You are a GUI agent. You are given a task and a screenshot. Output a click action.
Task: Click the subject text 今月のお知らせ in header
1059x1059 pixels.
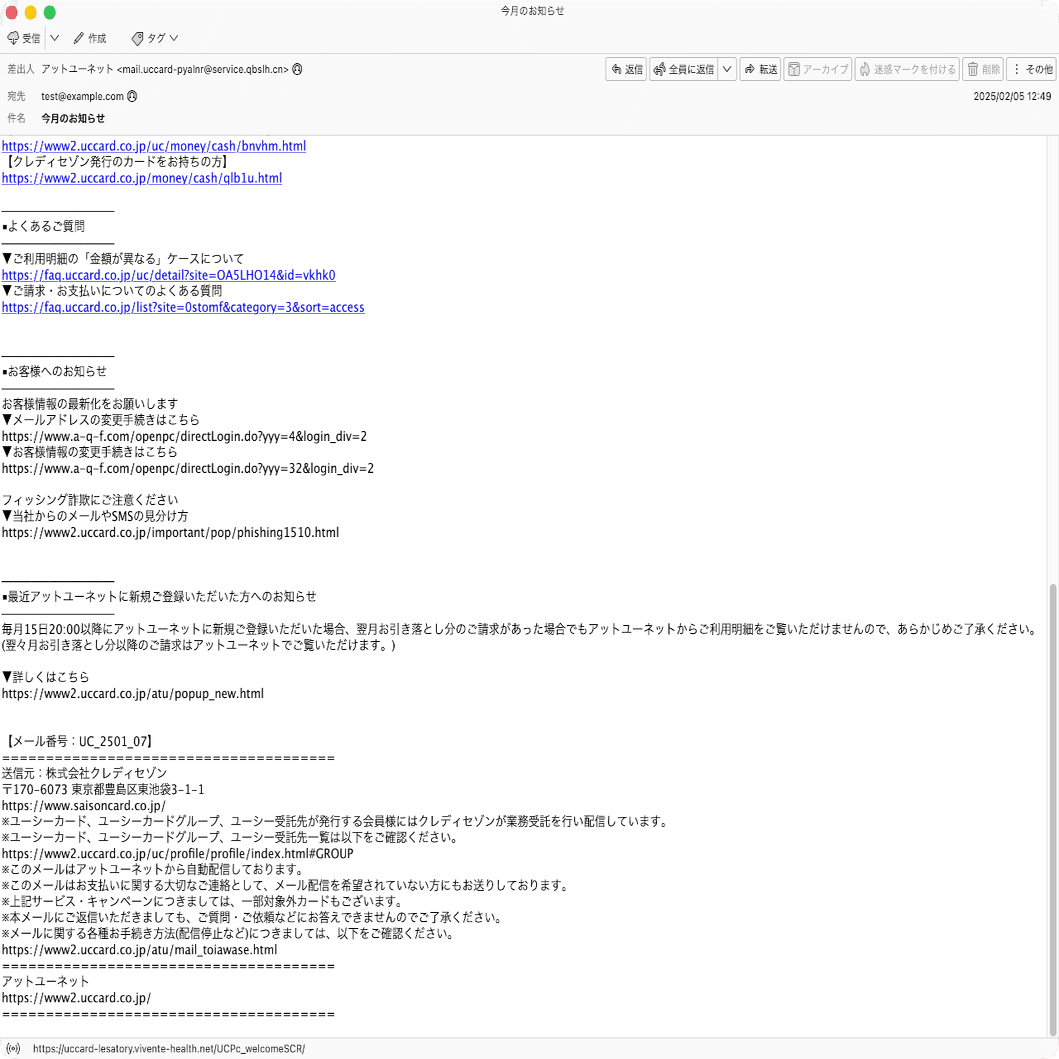pos(73,118)
